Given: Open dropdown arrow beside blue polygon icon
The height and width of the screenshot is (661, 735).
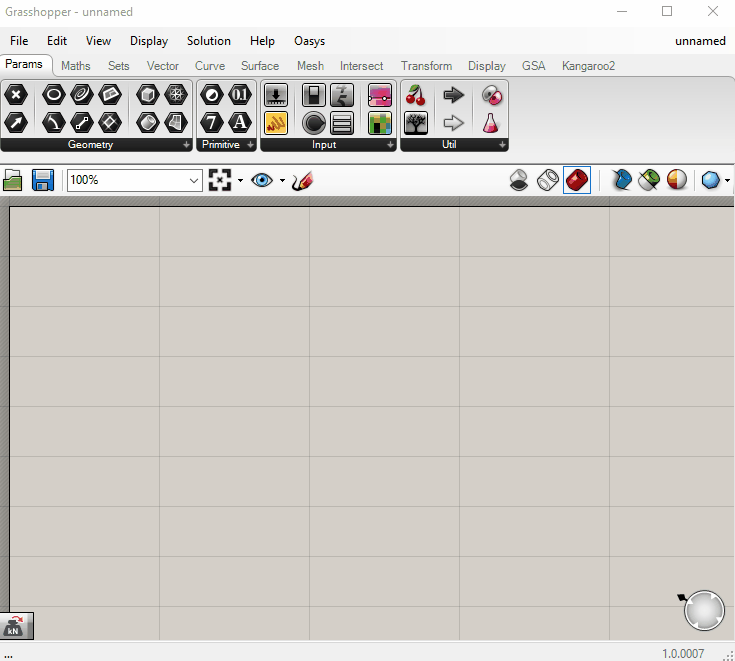Looking at the screenshot, I should 727,180.
